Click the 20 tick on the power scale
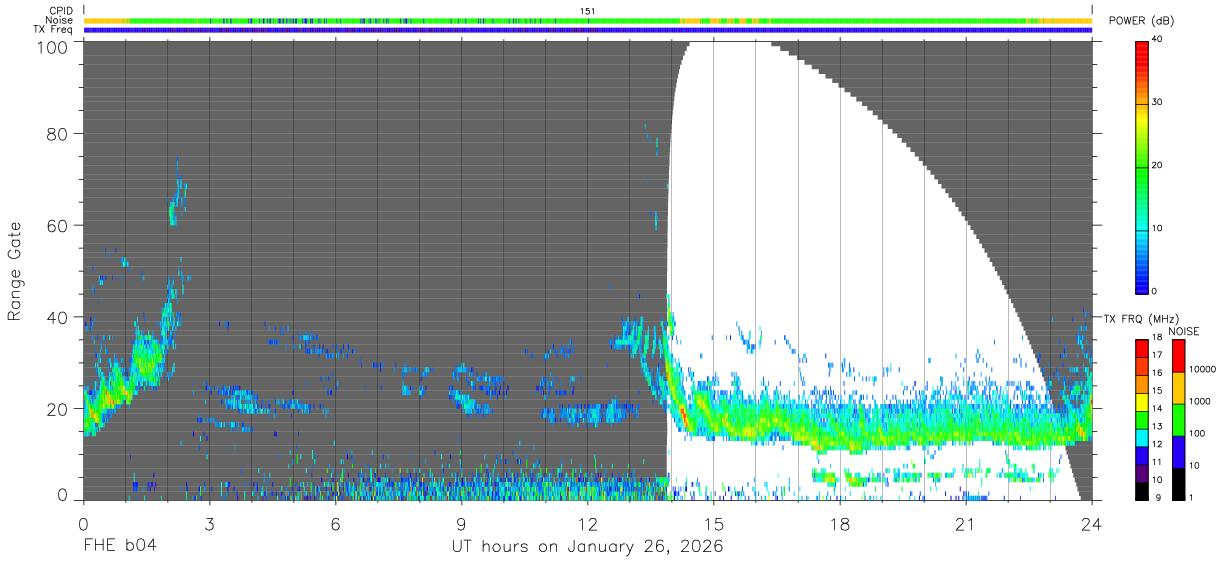 1156,165
